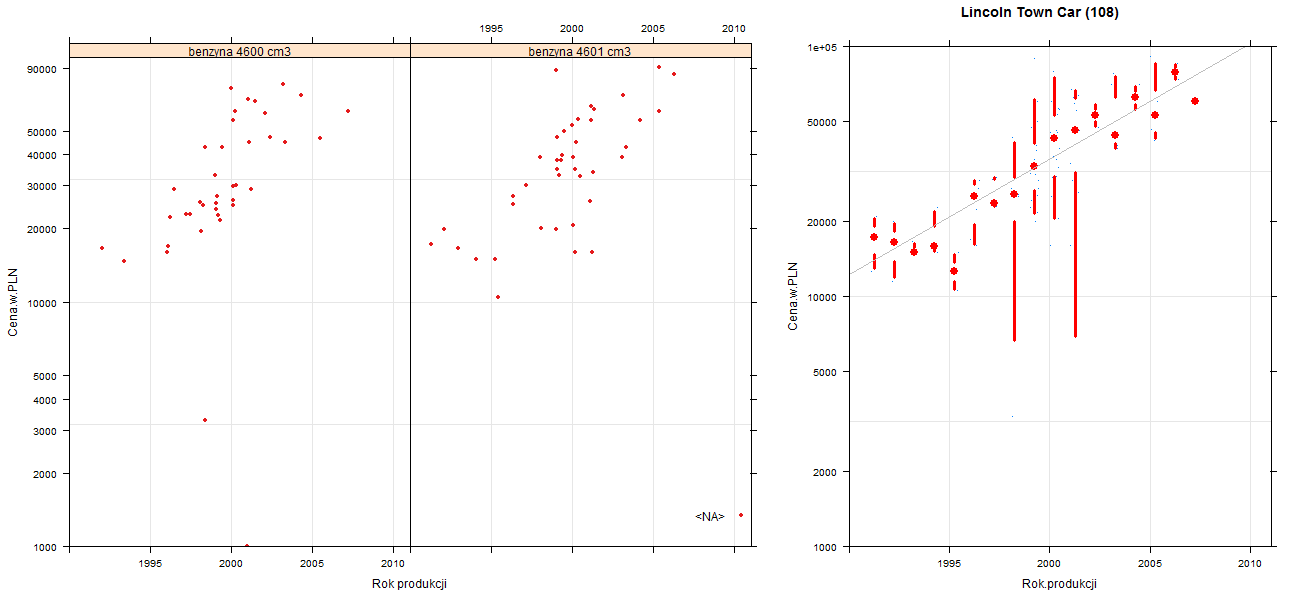Click "2010" on the Lincoln chart x-axis
The height and width of the screenshot is (600, 1300).
tap(1251, 564)
